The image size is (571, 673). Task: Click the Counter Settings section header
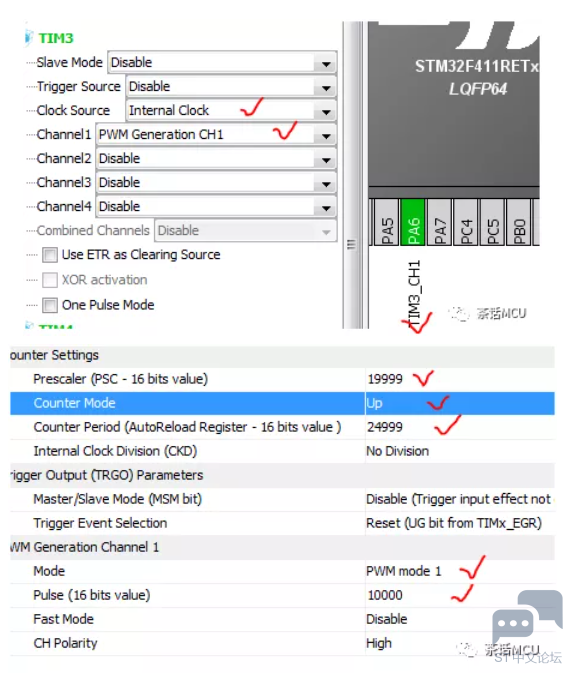(54, 355)
